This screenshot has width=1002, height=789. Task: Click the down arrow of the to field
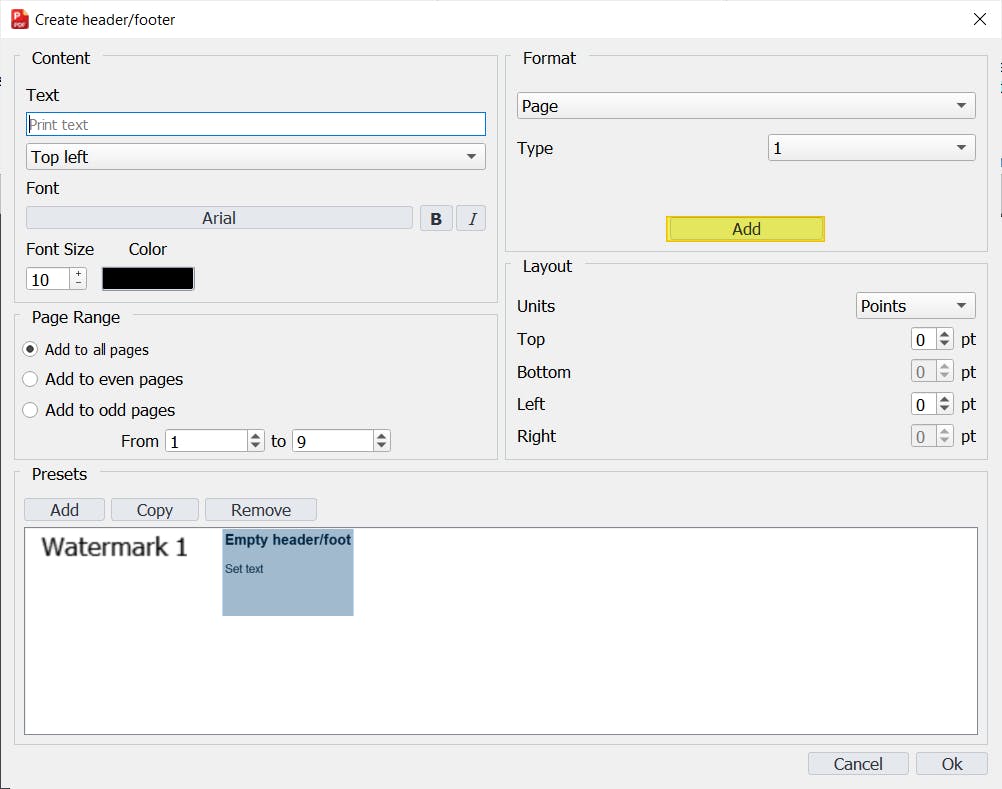[380, 445]
